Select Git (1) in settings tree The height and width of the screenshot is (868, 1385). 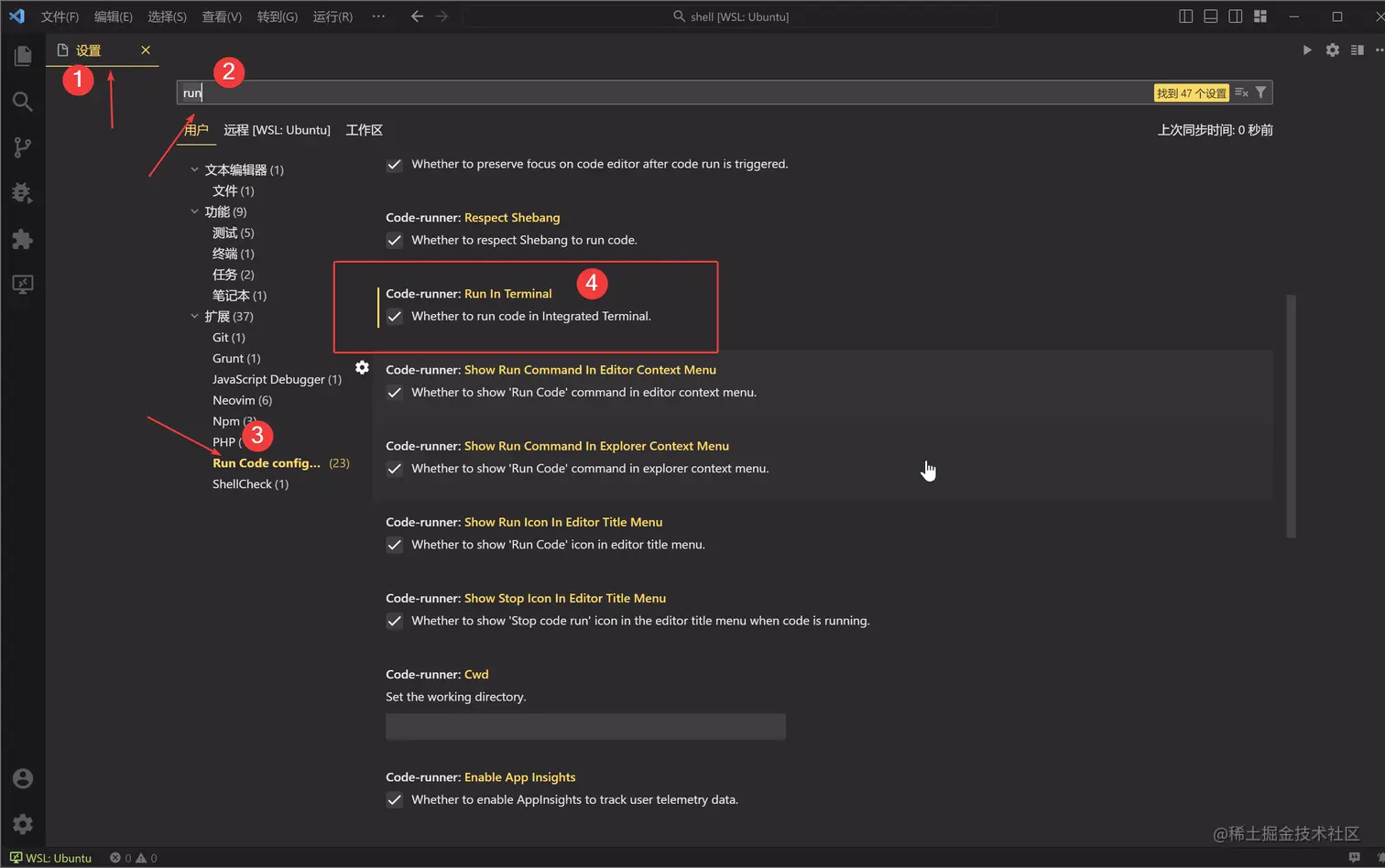[229, 338]
